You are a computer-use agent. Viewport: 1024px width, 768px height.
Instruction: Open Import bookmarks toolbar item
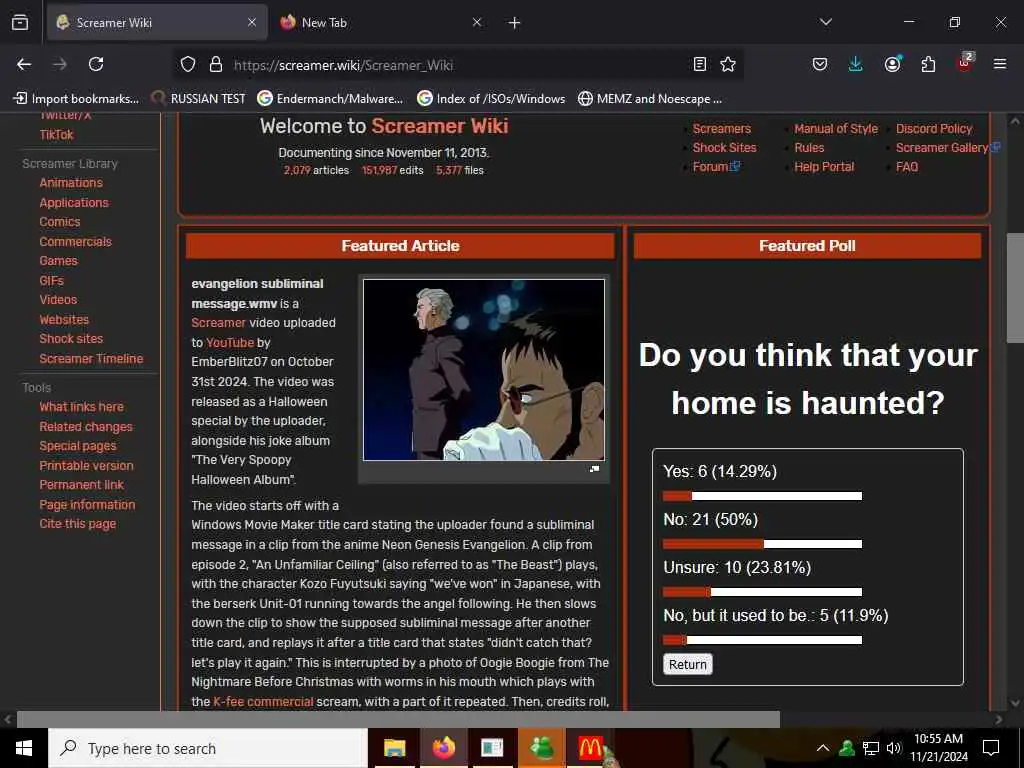coord(76,99)
